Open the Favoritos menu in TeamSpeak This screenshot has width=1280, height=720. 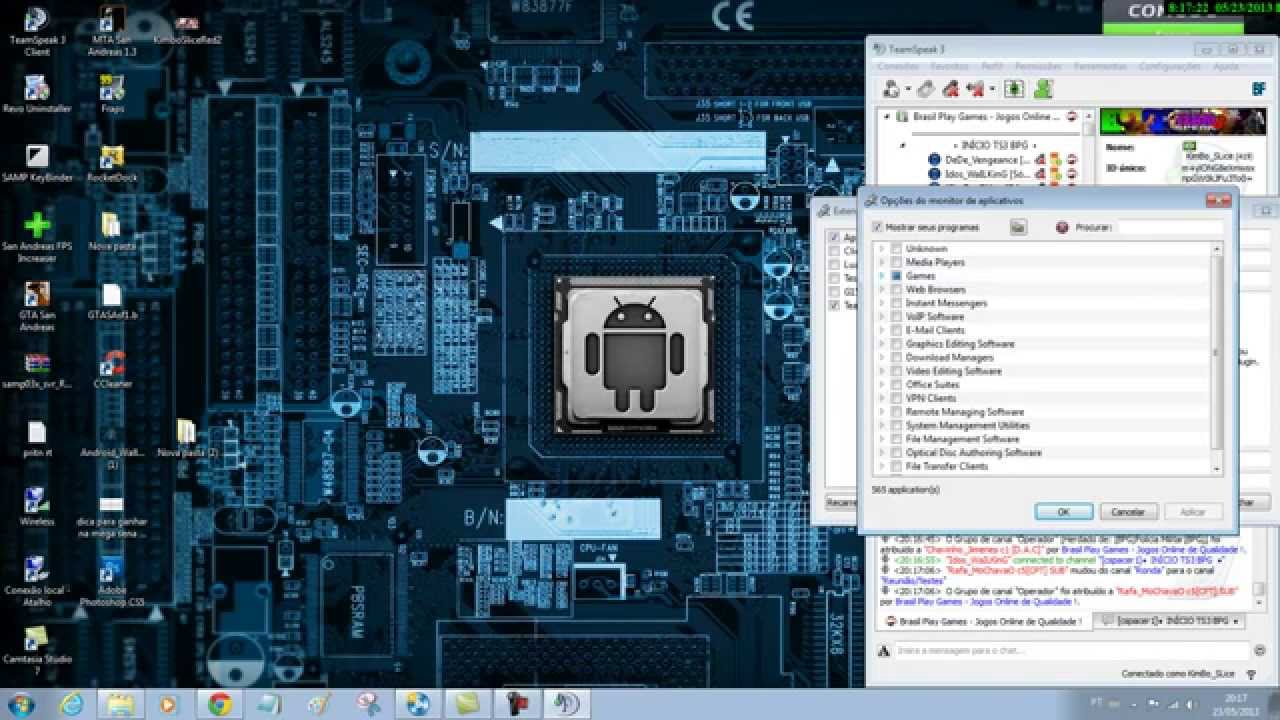coord(950,66)
